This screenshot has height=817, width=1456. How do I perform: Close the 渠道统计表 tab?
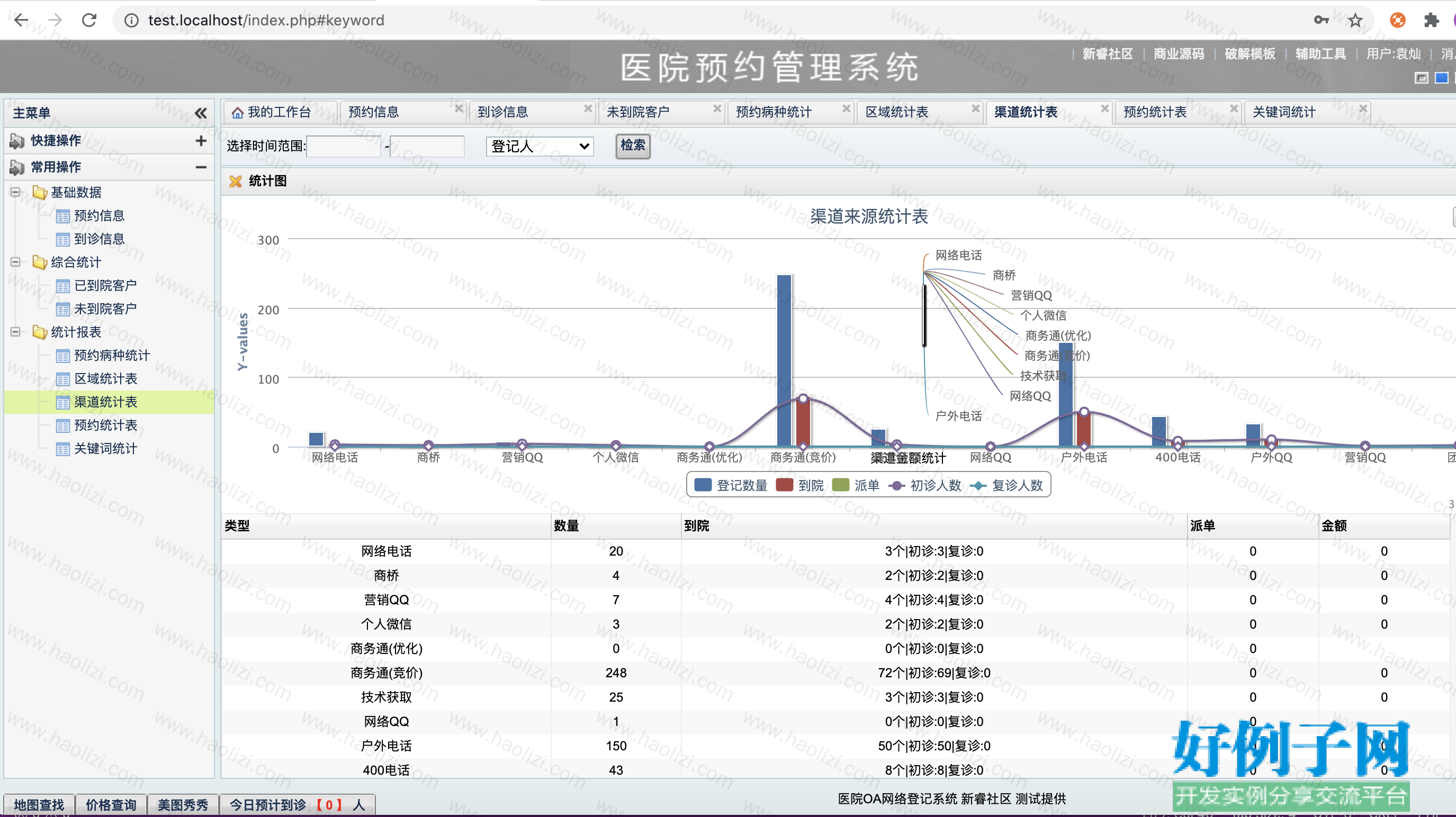1104,108
